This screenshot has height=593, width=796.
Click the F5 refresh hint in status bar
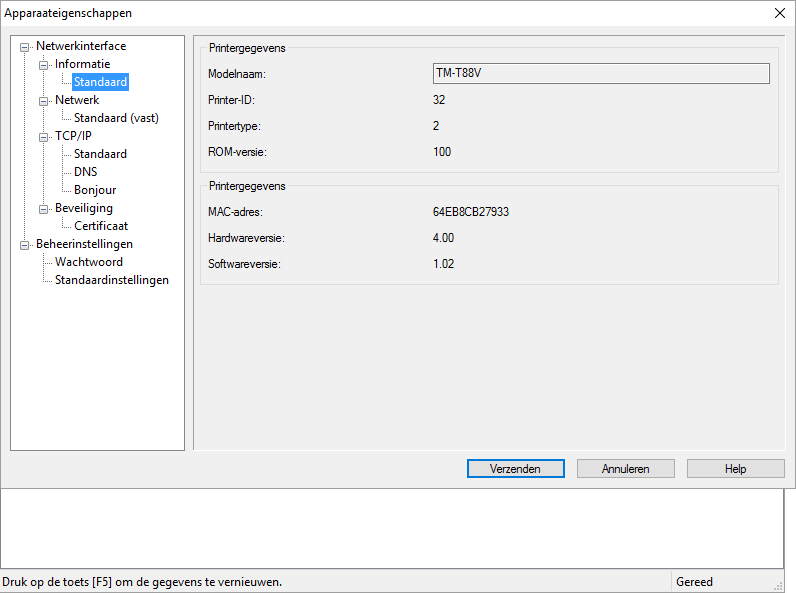pyautogui.click(x=142, y=582)
